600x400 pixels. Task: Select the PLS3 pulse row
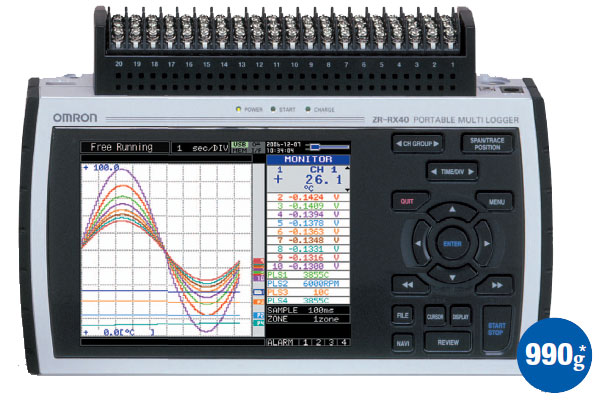308,292
